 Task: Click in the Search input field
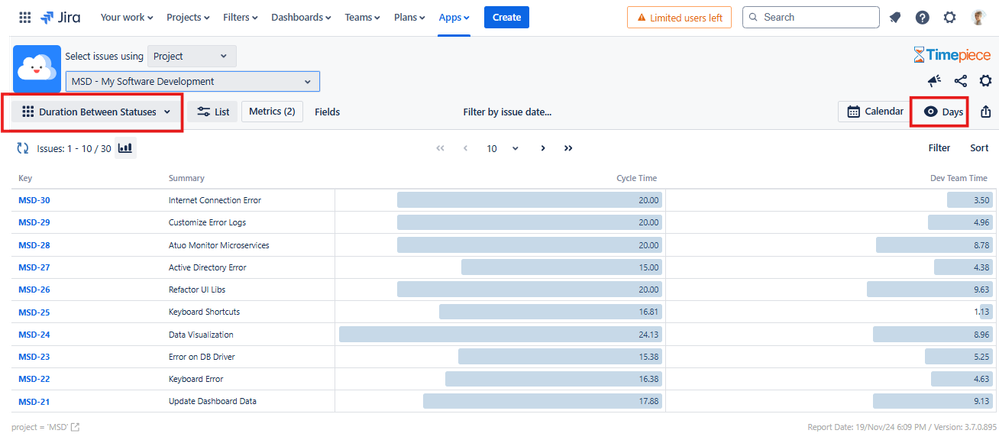tap(810, 18)
